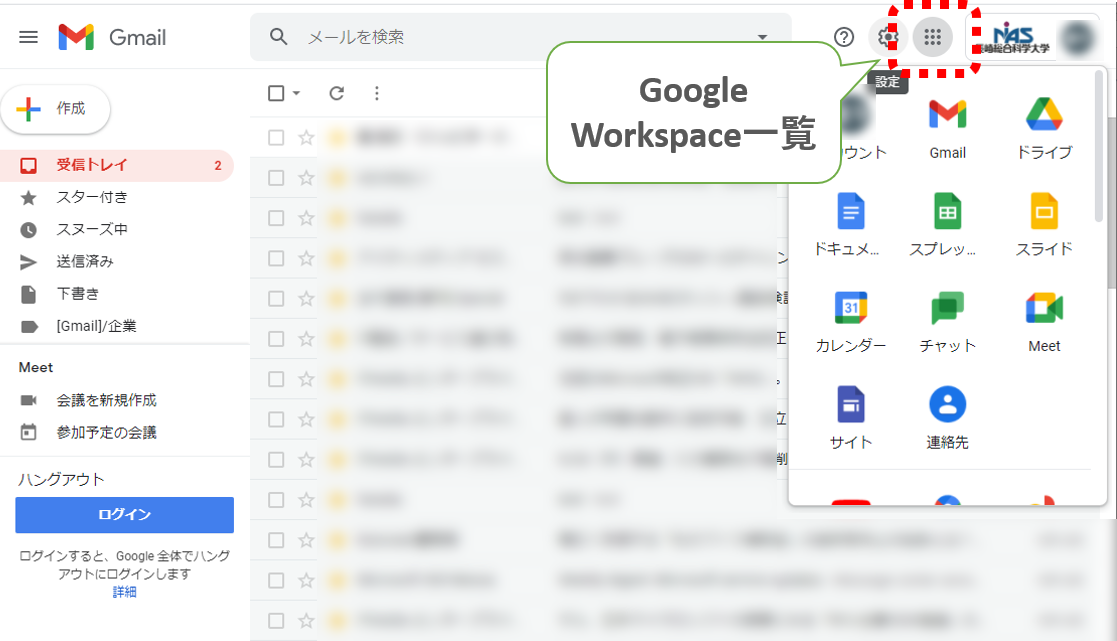Open ドライブ in the apps panel
1117x641 pixels.
[x=1044, y=129]
